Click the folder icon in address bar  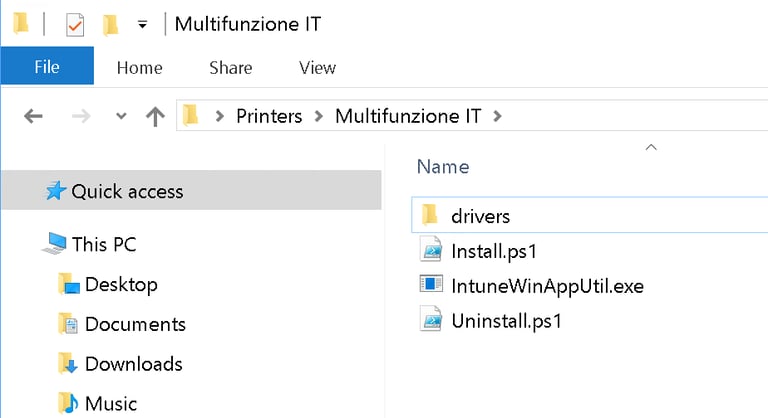point(191,116)
